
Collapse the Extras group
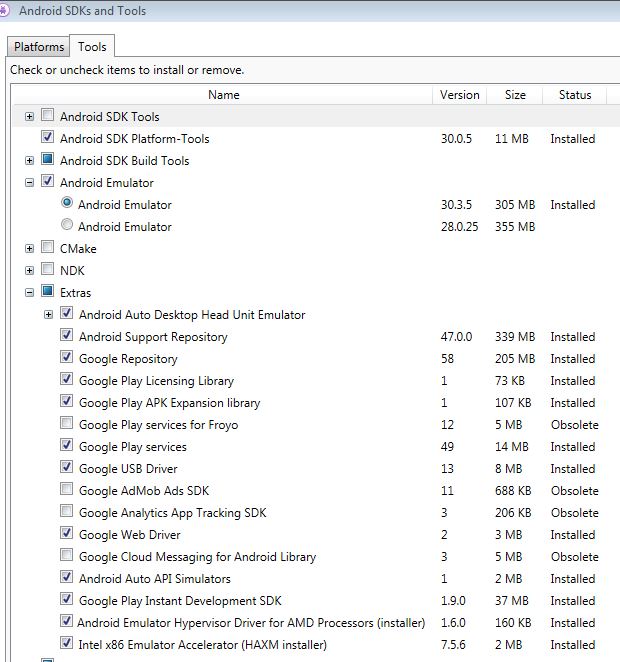click(x=29, y=292)
